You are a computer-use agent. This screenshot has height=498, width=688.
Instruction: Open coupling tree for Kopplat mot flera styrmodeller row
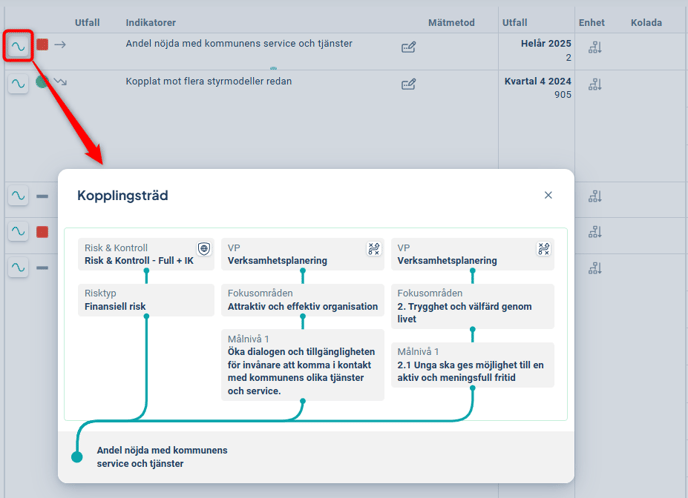(18, 83)
